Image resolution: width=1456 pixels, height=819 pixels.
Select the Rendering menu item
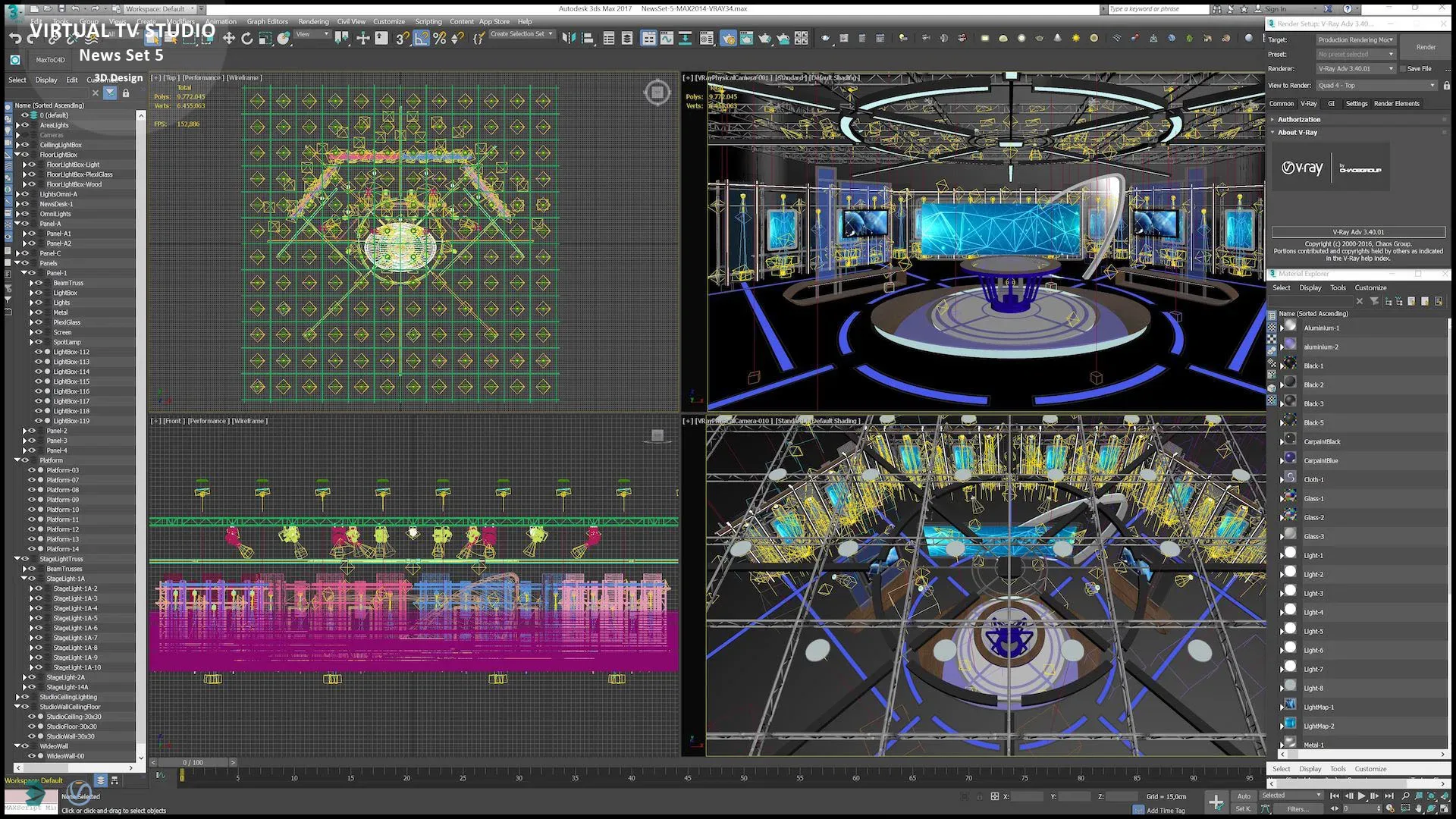313,22
